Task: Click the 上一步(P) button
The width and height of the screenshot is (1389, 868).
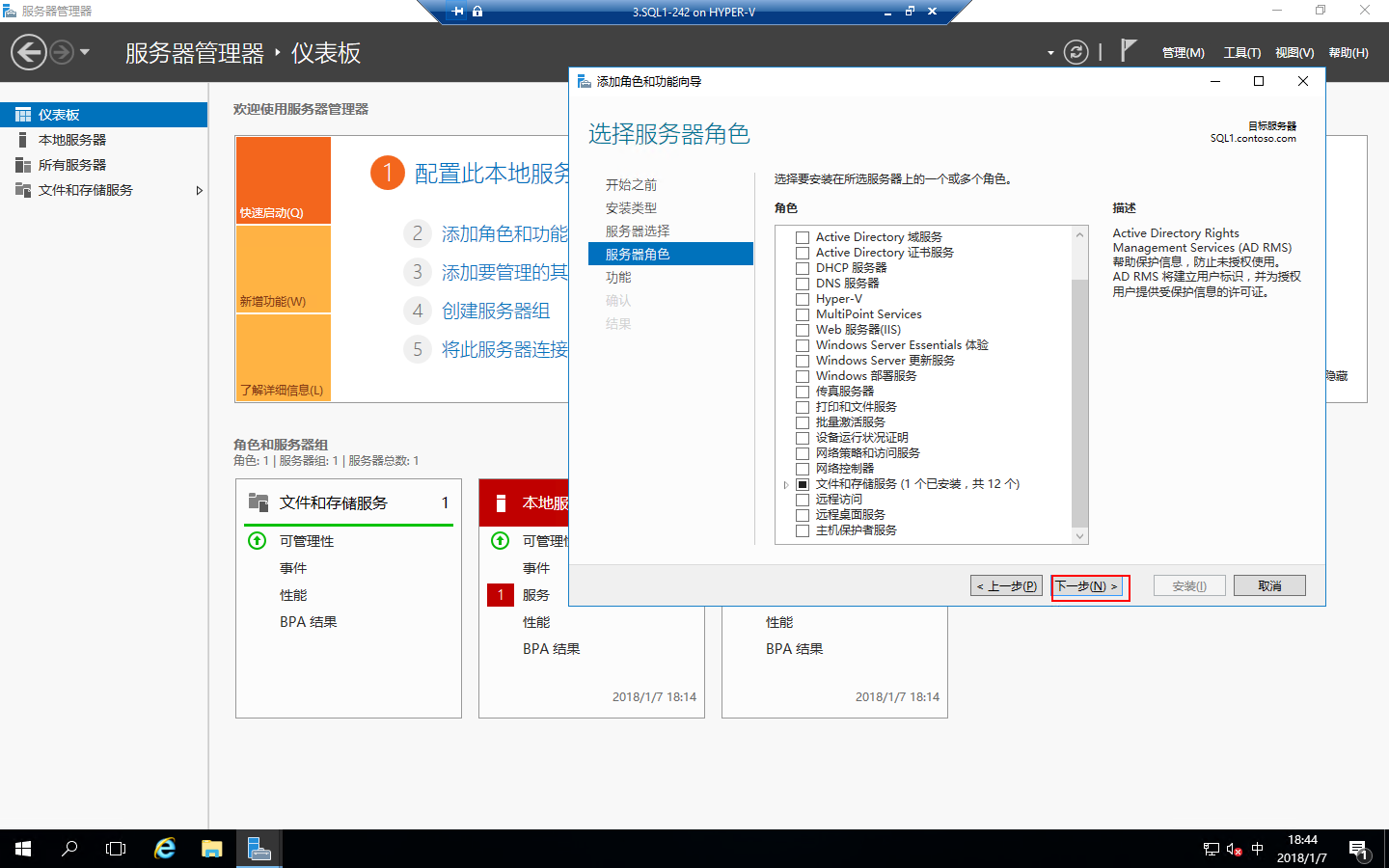Action: [1006, 585]
